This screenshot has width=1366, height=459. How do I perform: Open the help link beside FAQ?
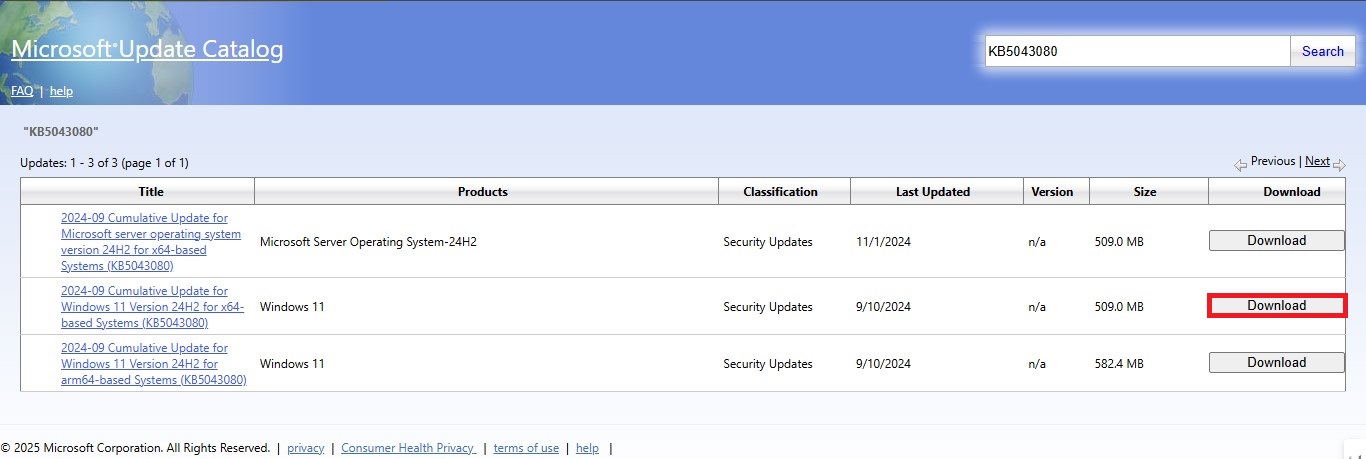pos(61,91)
